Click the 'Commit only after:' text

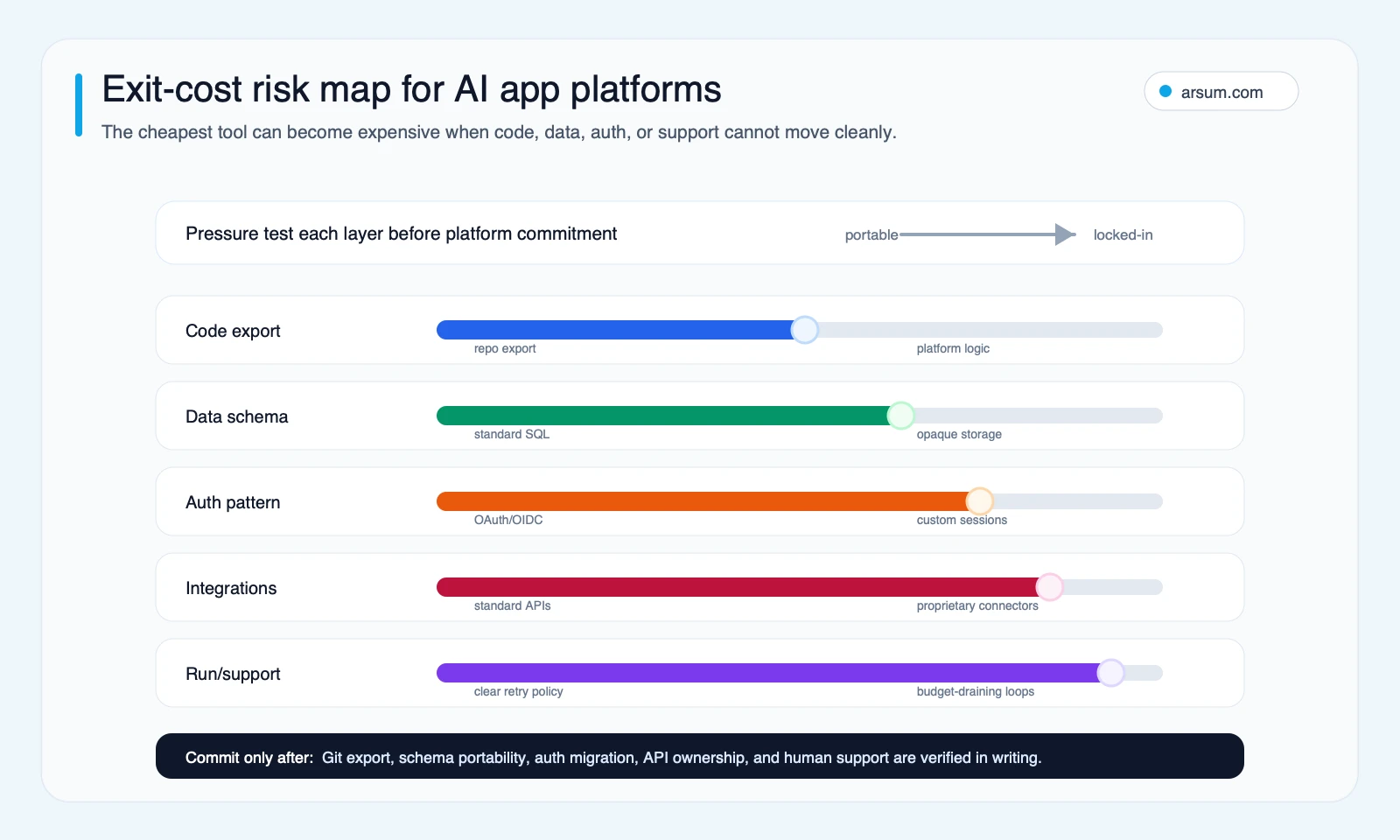[249, 758]
